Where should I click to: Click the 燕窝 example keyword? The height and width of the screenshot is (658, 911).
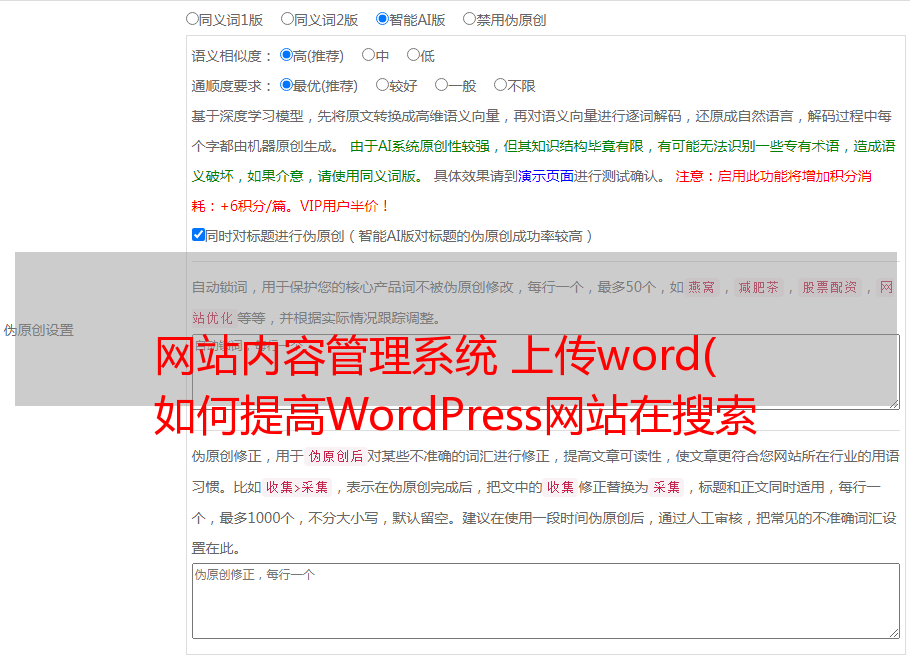tap(702, 287)
